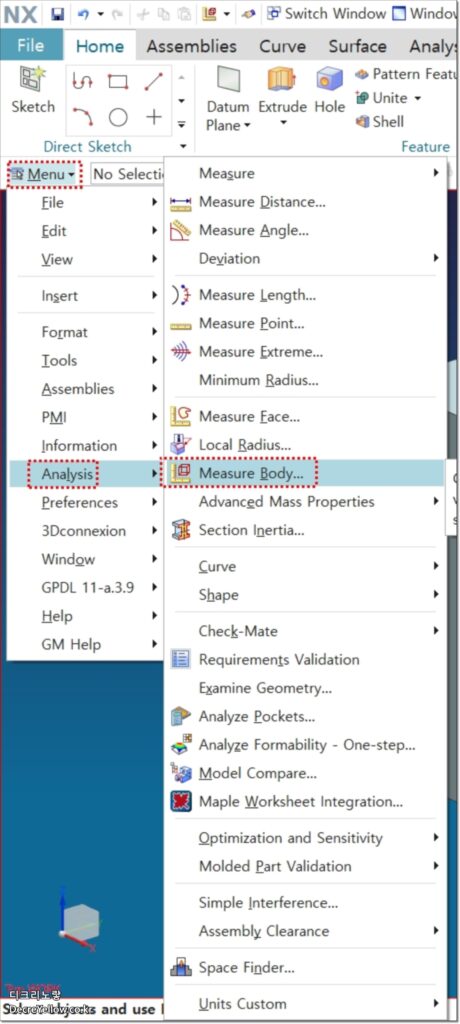Choose Measure Face entry

pyautogui.click(x=305, y=416)
